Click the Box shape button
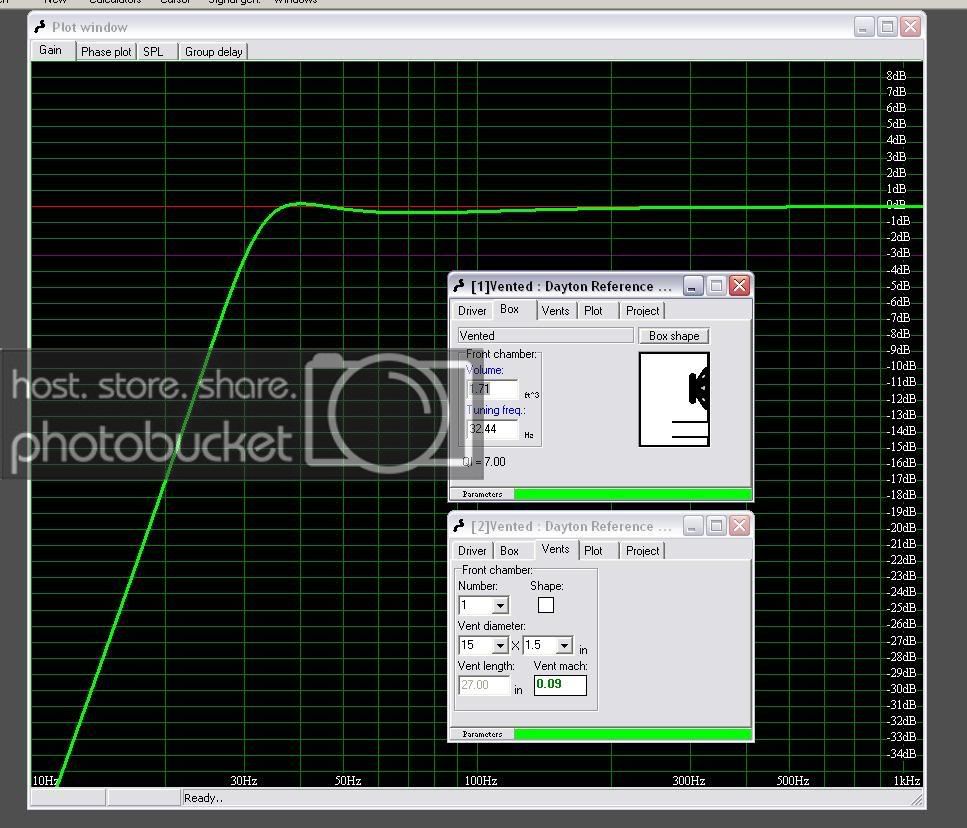 tap(674, 336)
